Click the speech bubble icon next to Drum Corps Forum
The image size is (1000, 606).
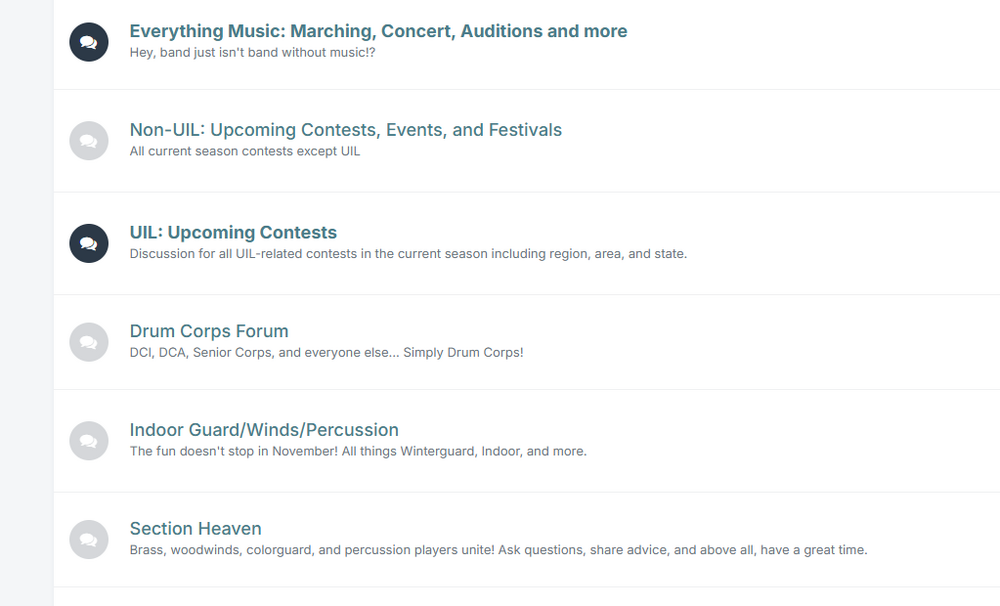88,341
